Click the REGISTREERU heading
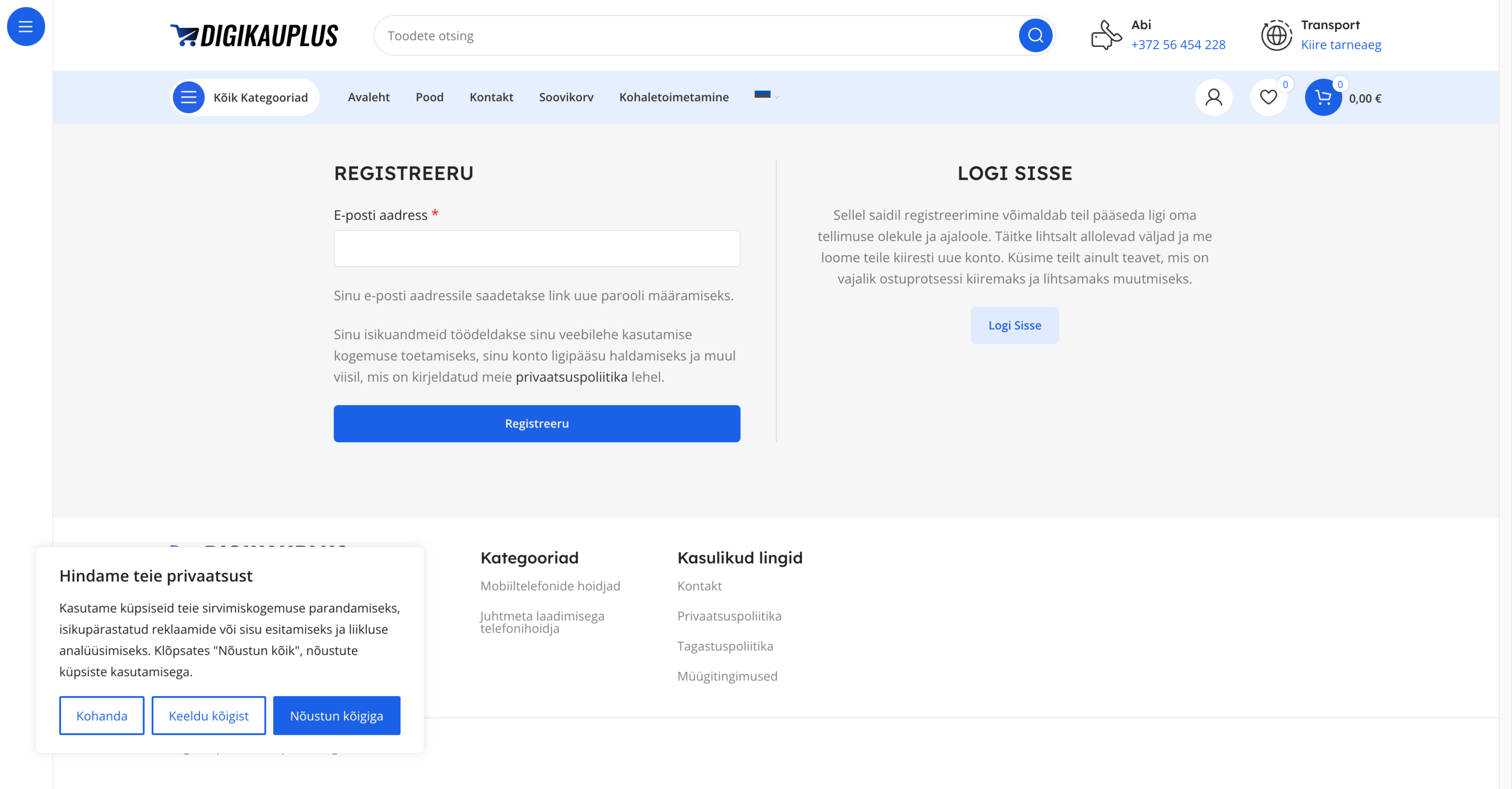This screenshot has height=789, width=1512. click(404, 173)
